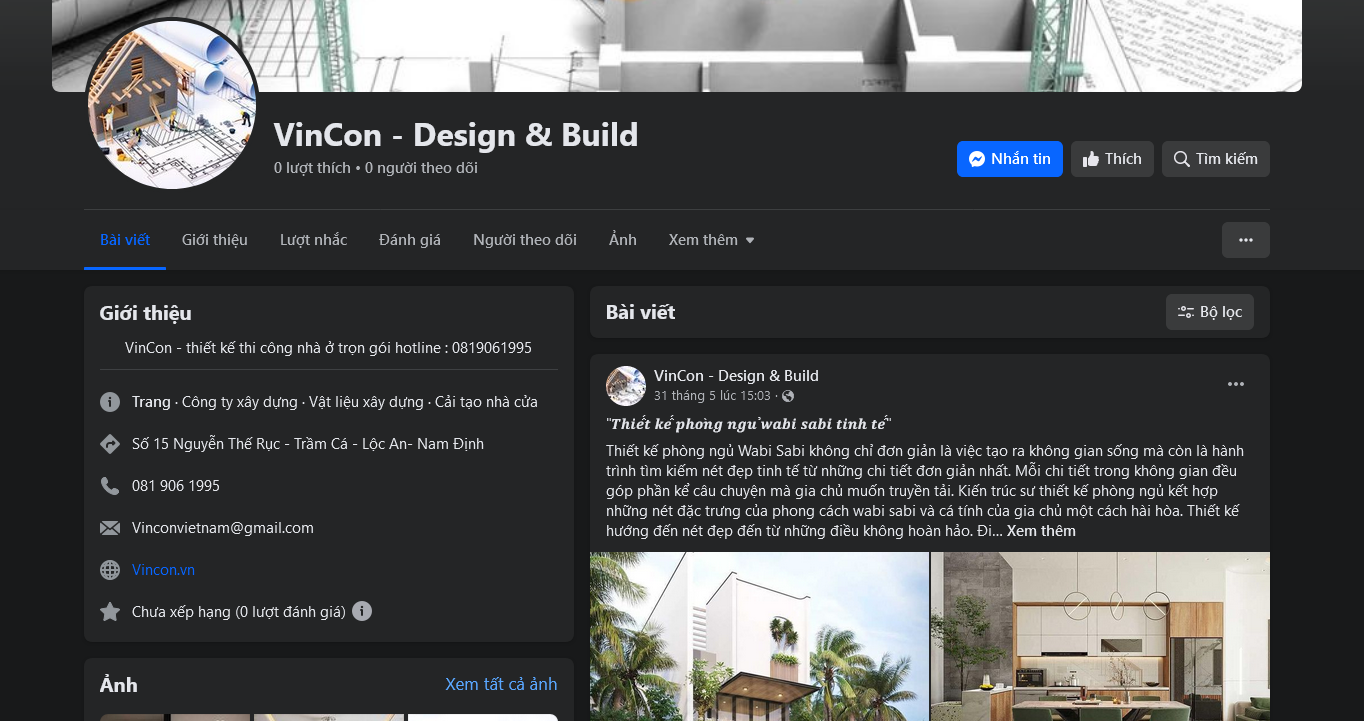The height and width of the screenshot is (721, 1364).
Task: Click the globe icon beside Vincon.vn
Action: pos(110,570)
